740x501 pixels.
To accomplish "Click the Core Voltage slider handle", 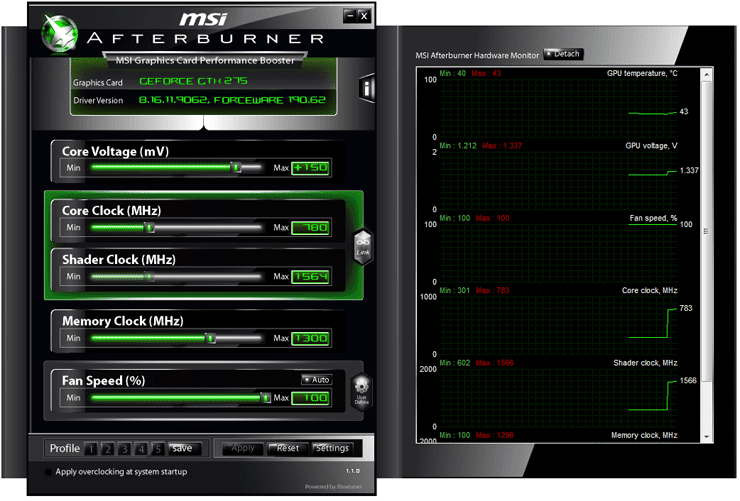I will point(236,168).
